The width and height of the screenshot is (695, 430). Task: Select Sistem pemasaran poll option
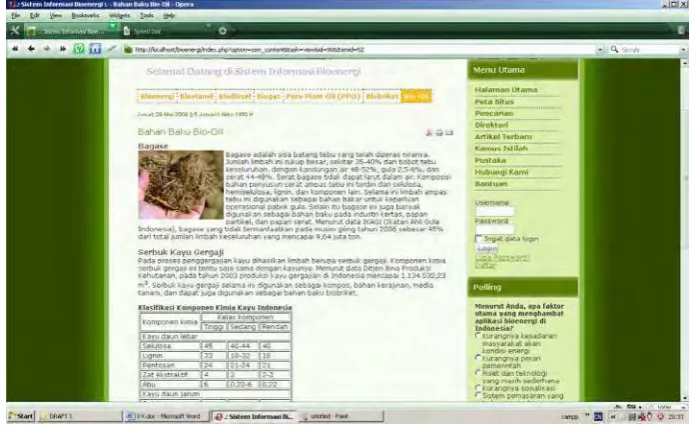478,395
